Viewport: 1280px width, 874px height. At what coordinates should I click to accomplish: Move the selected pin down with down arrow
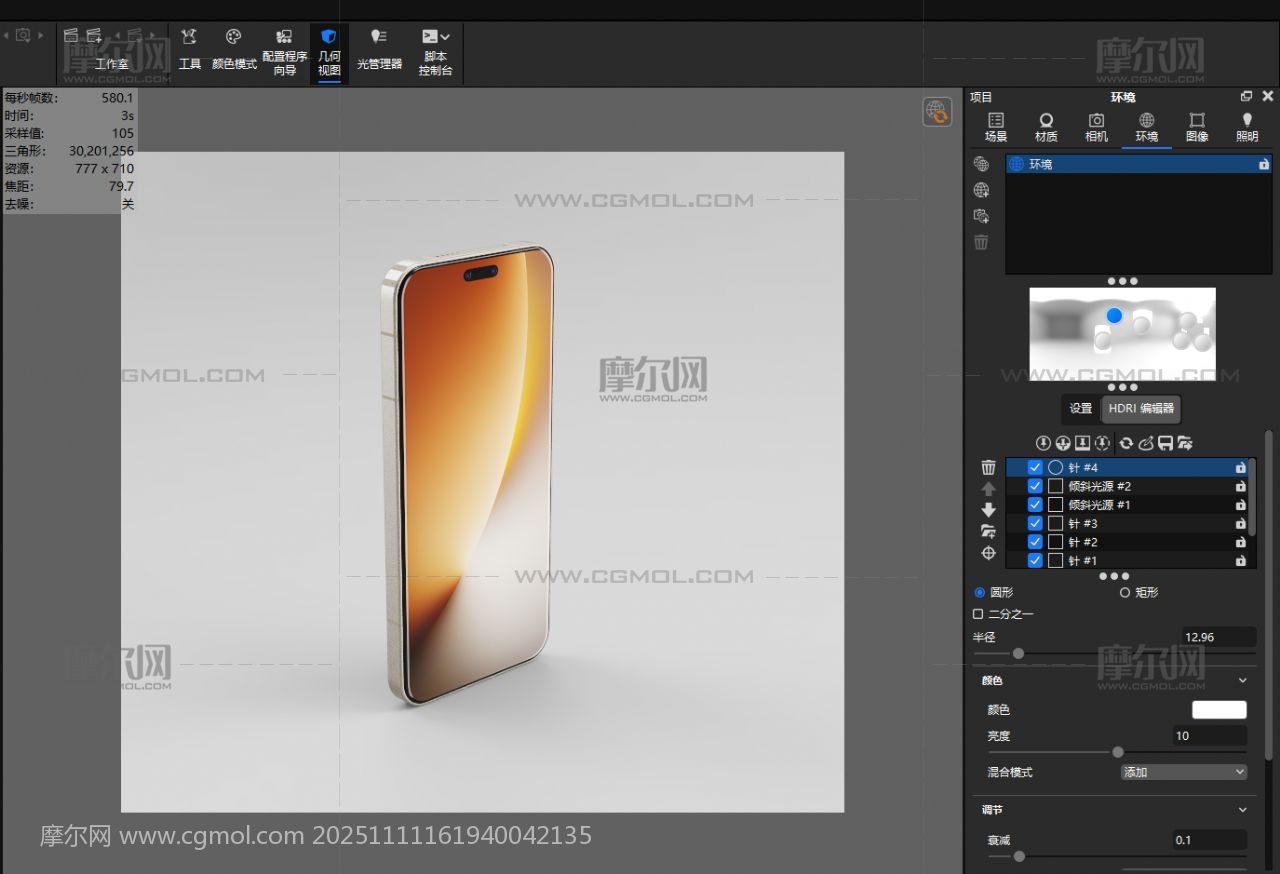pyautogui.click(x=988, y=510)
